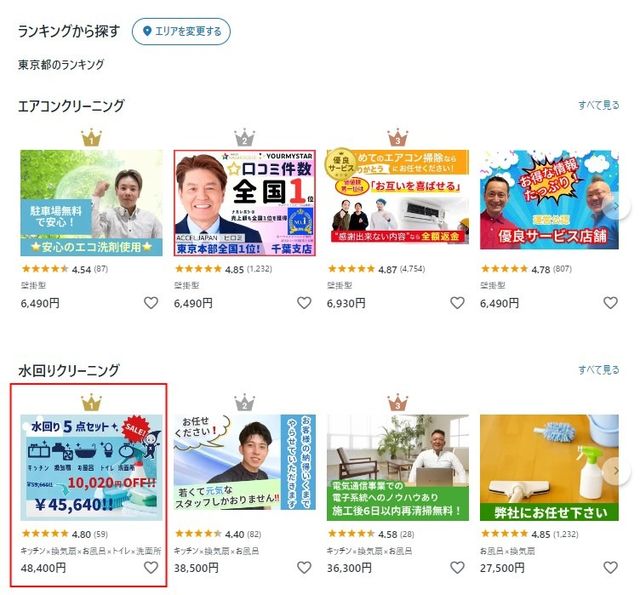The image size is (640, 595).
Task: Click the エアコンクリーニング category heading
Action: click(71, 105)
